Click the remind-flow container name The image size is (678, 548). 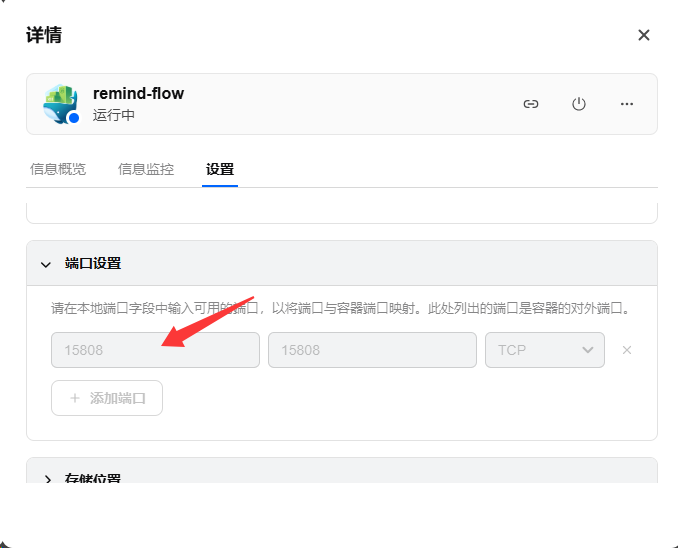[x=138, y=93]
